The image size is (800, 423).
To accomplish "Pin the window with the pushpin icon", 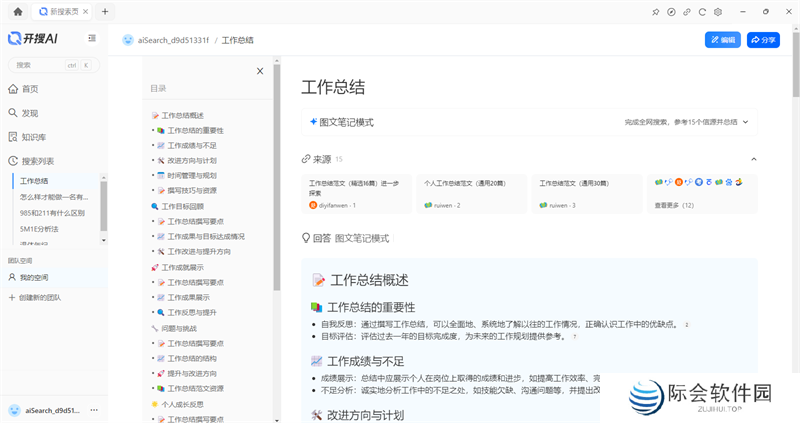I will 656,12.
